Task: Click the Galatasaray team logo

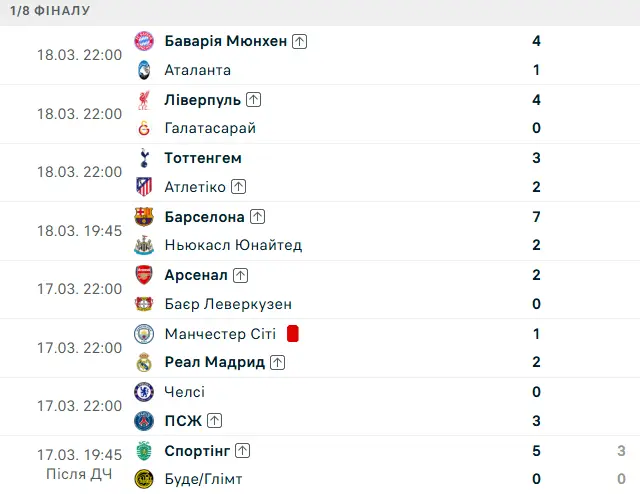Action: click(144, 128)
